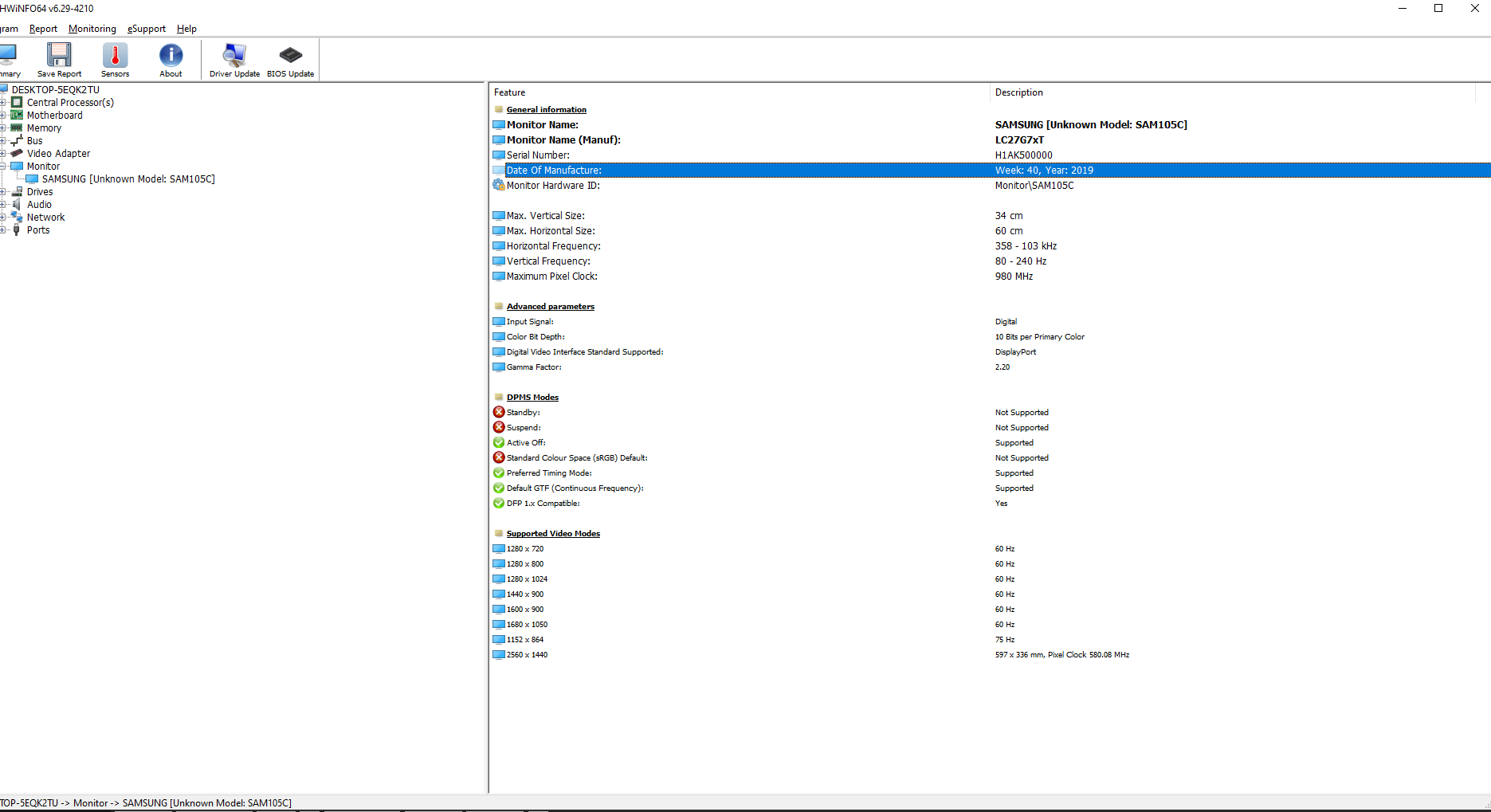1491x812 pixels.
Task: Click the LC27G7xT description value
Action: [1019, 139]
